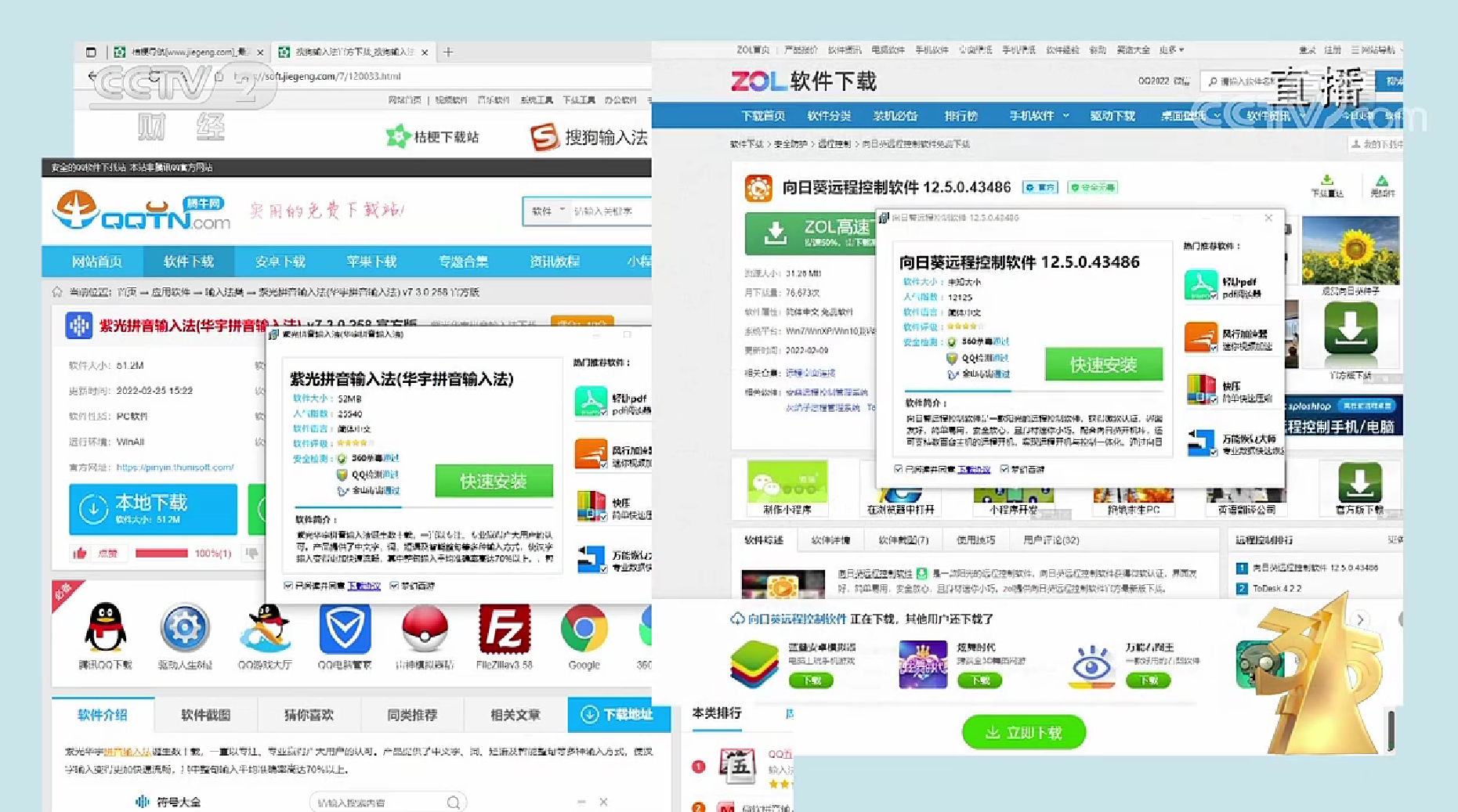This screenshot has height=812, width=1458.
Task: Open 排行榜 in ZOL blue nav bar
Action: pyautogui.click(x=961, y=116)
